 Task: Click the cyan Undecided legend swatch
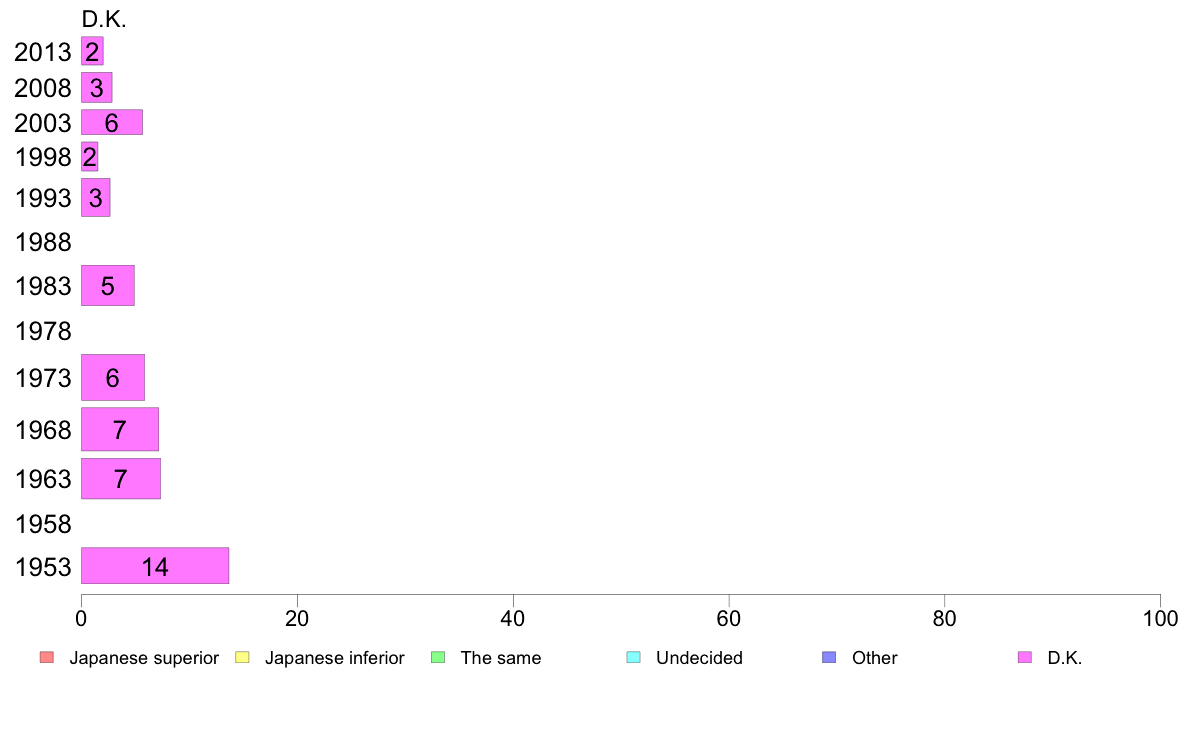[x=633, y=657]
